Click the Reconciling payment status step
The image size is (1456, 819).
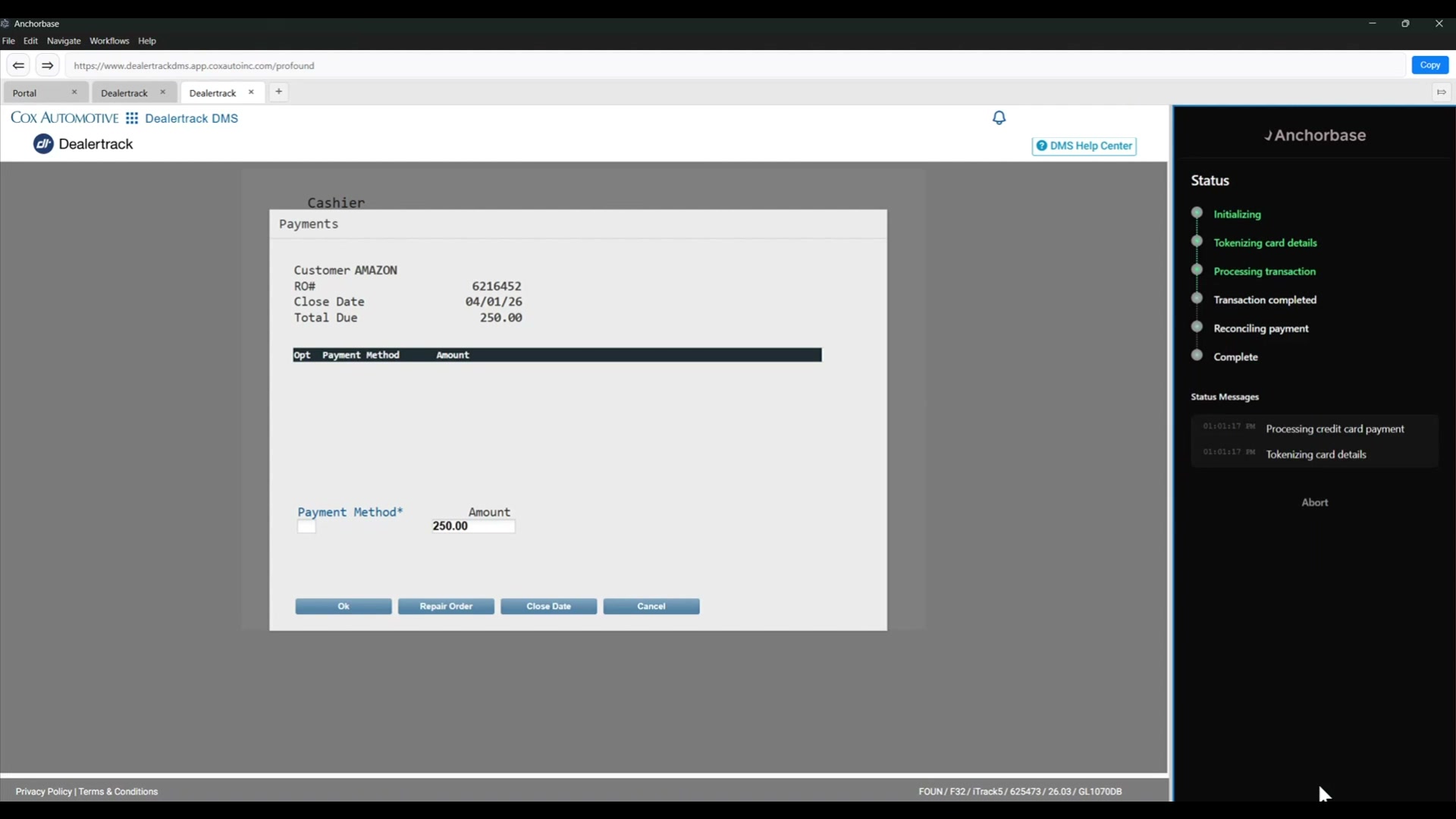1261,328
